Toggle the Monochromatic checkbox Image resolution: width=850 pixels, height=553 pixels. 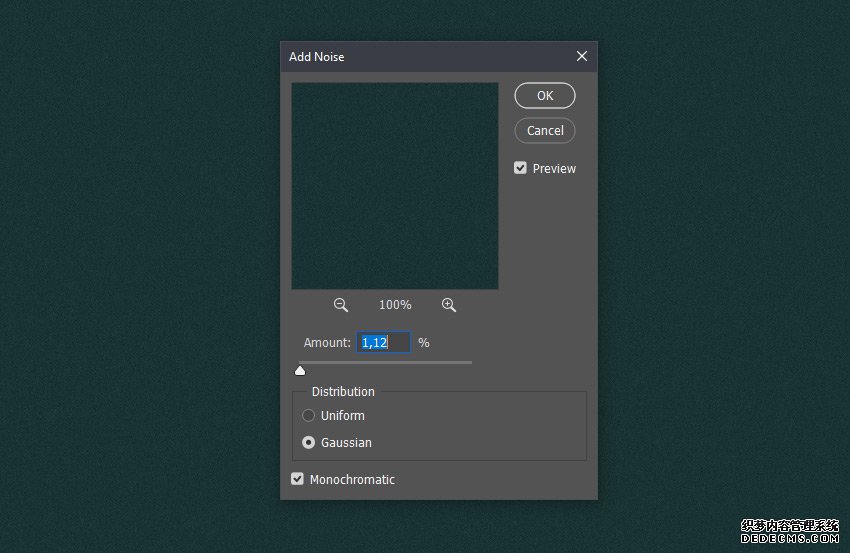coord(297,479)
